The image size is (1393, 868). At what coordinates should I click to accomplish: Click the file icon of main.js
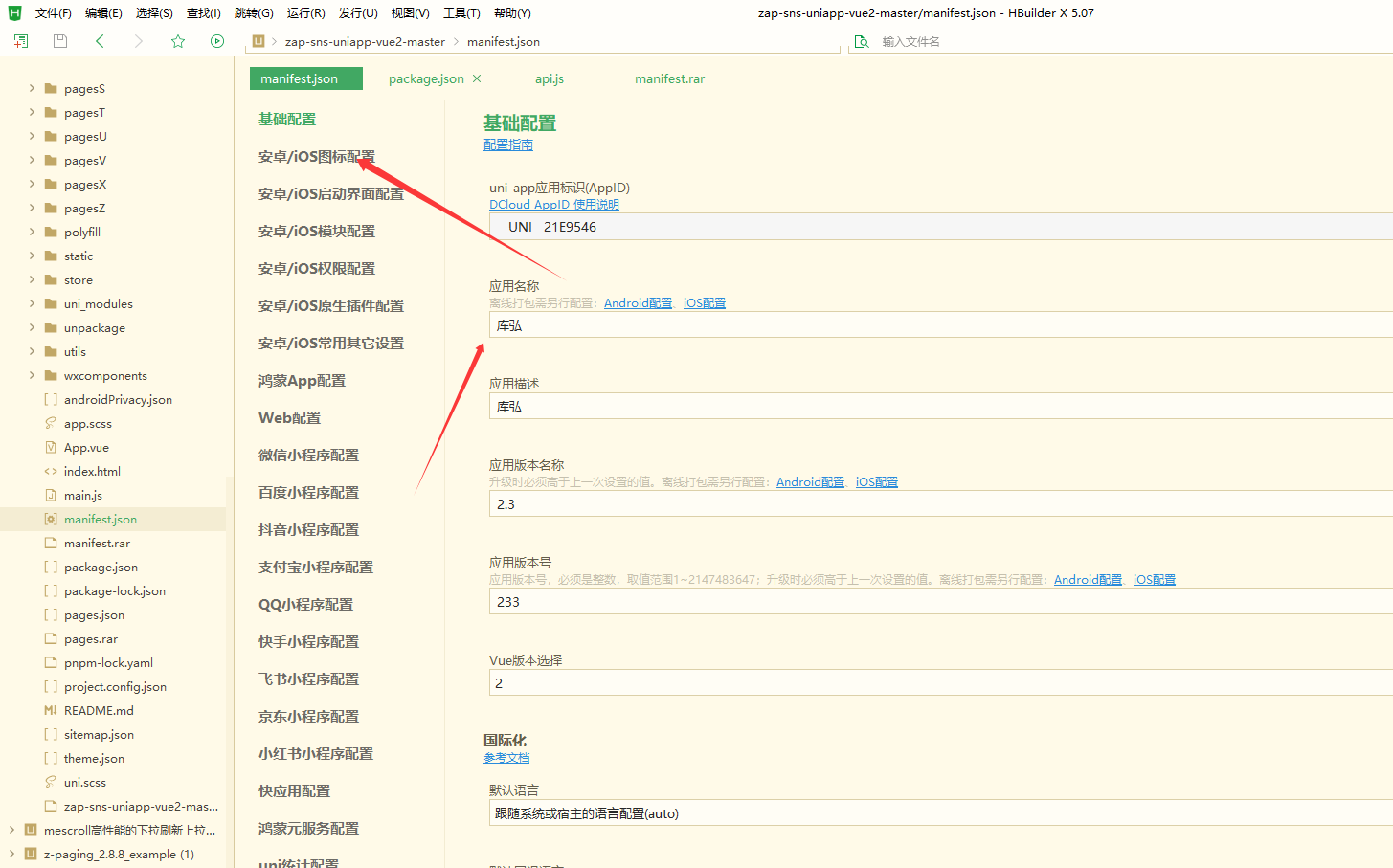click(x=51, y=495)
